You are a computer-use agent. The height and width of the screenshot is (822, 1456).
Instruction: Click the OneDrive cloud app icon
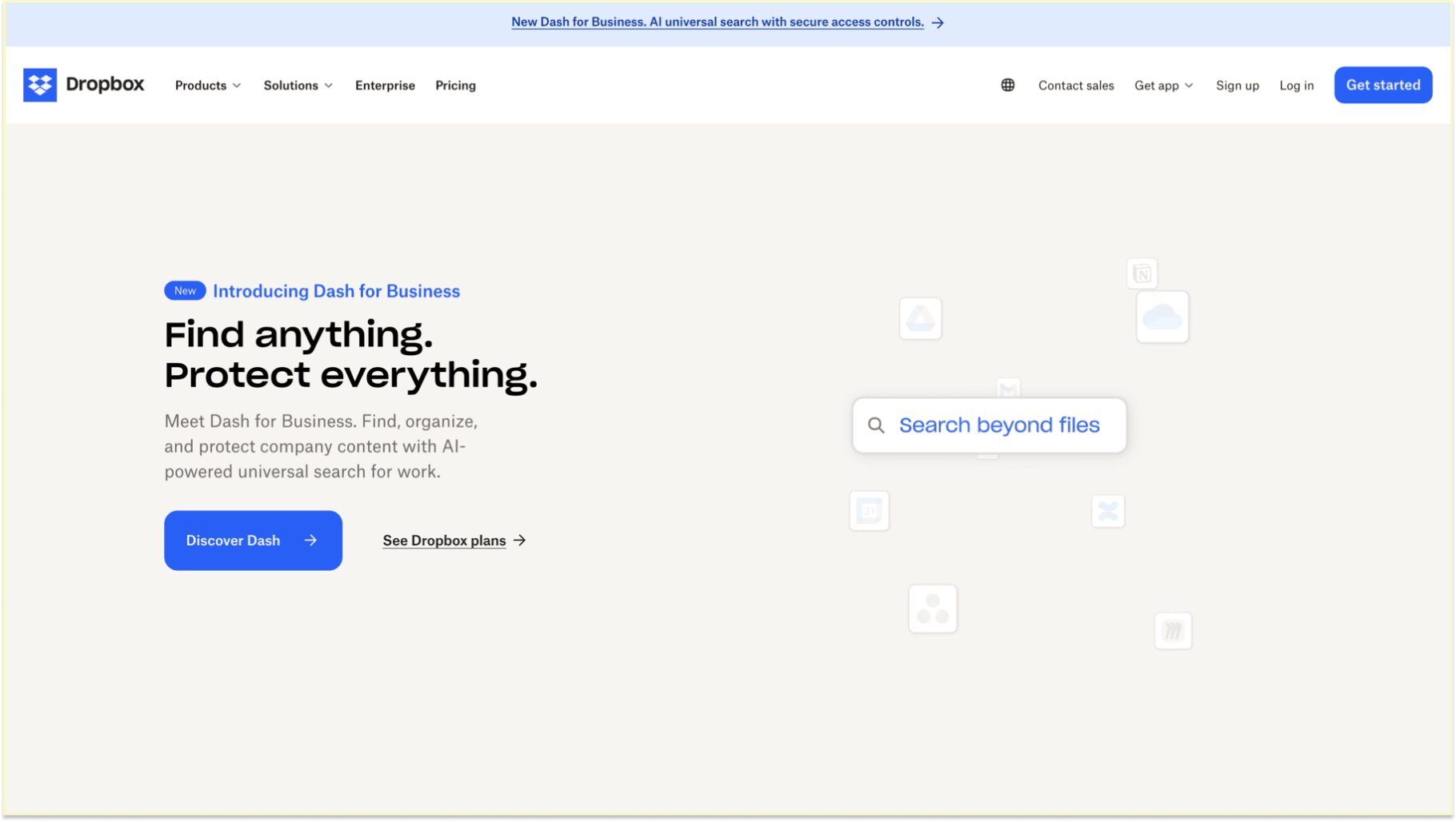coord(1162,317)
